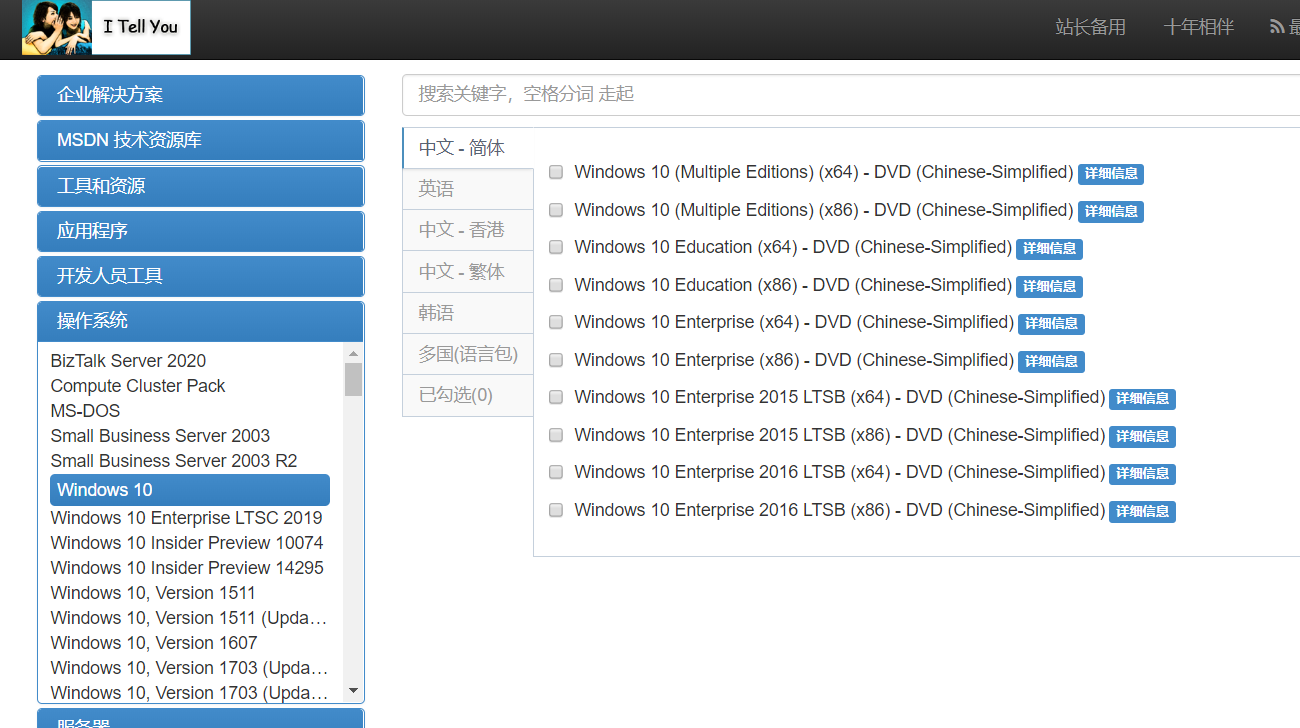Viewport: 1300px width, 728px height.
Task: Select BizTalk Server 2020 in list
Action: tap(128, 361)
